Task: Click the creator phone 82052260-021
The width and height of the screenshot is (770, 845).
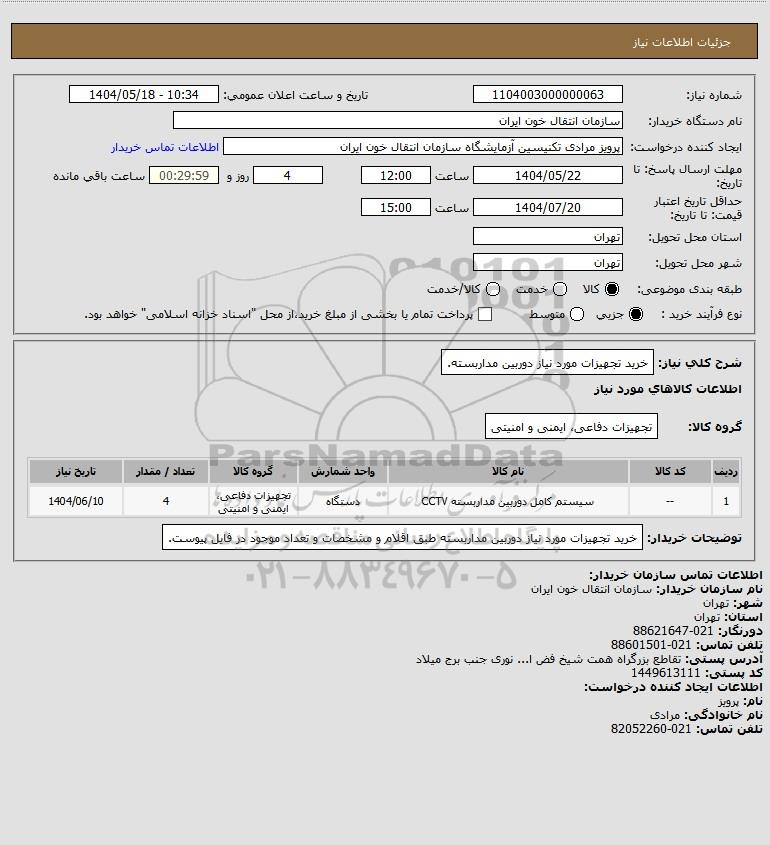Action: click(x=651, y=729)
